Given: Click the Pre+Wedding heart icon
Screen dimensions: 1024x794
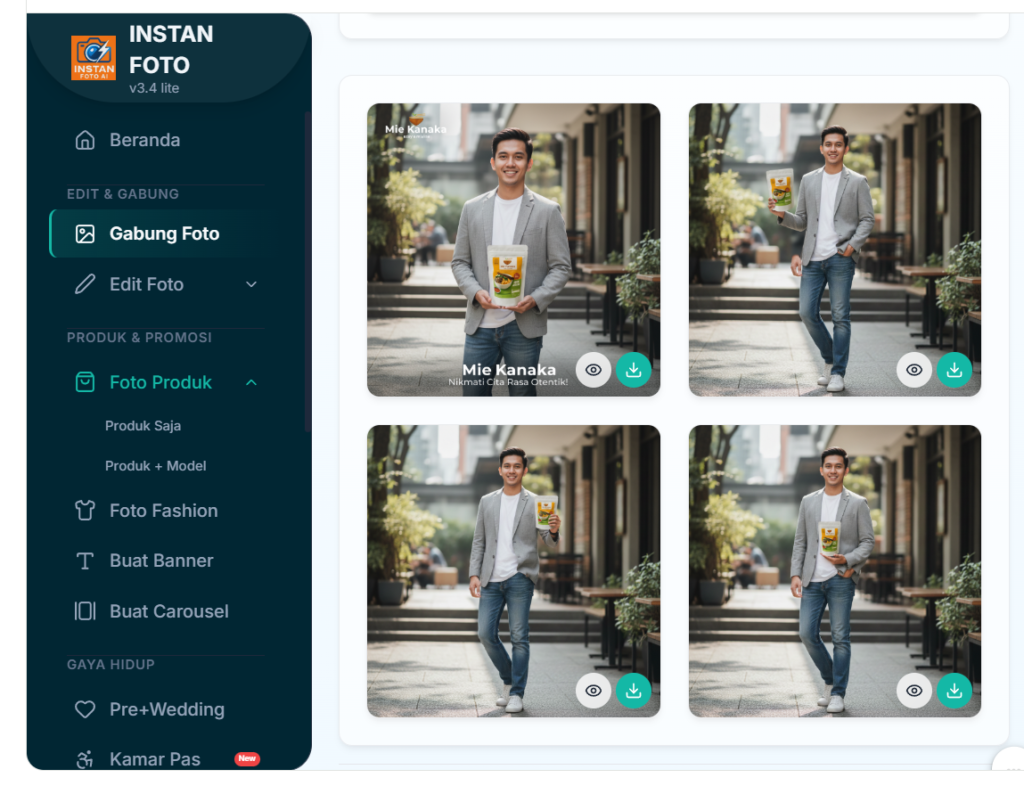Looking at the screenshot, I should 85,710.
